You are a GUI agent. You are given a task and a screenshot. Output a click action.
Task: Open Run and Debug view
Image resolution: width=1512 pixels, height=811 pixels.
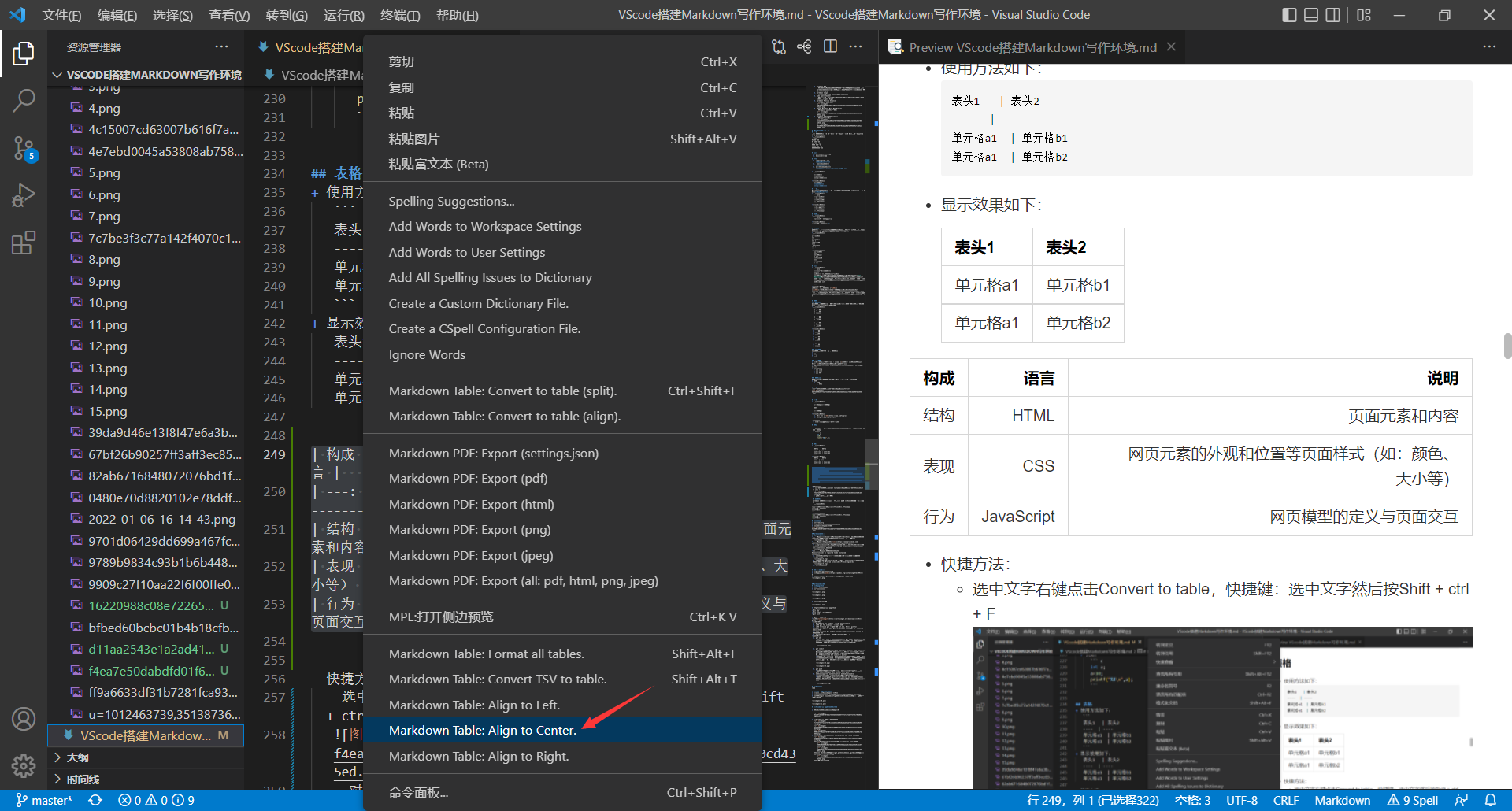pyautogui.click(x=24, y=195)
